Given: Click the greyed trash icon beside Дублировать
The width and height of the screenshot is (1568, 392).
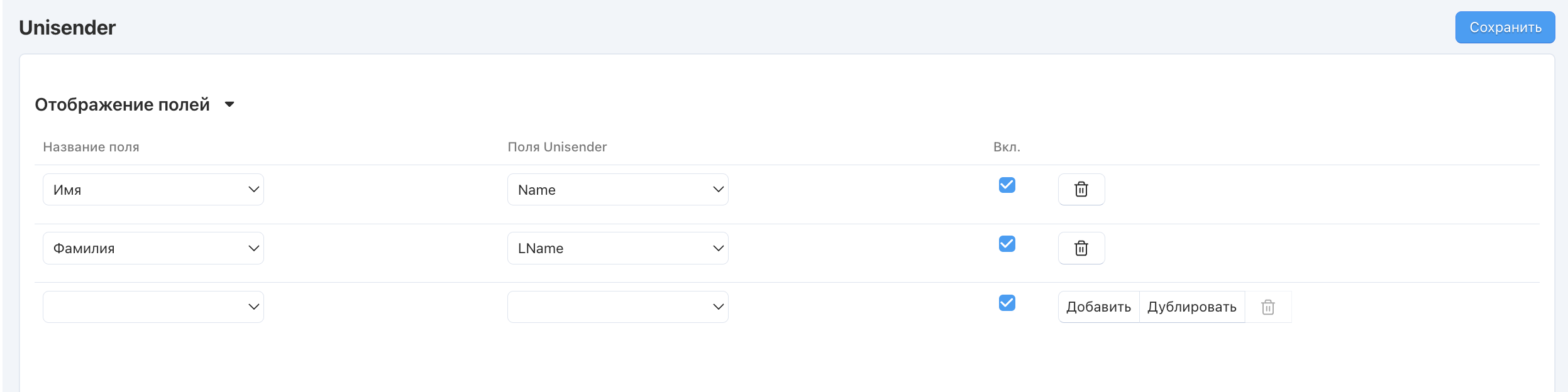Looking at the screenshot, I should pos(1267,307).
